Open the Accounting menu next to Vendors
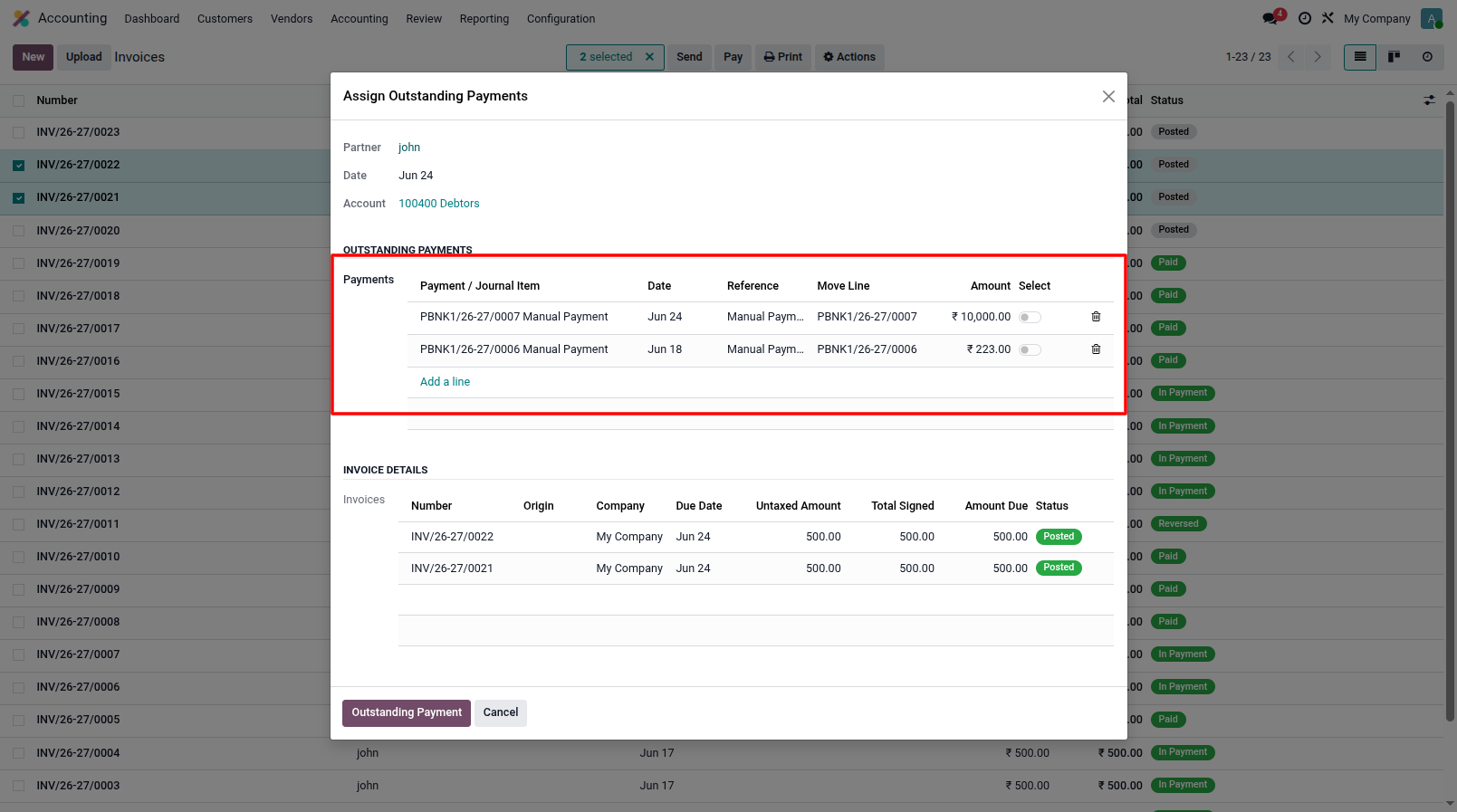Viewport: 1457px width, 812px height. pyautogui.click(x=359, y=18)
